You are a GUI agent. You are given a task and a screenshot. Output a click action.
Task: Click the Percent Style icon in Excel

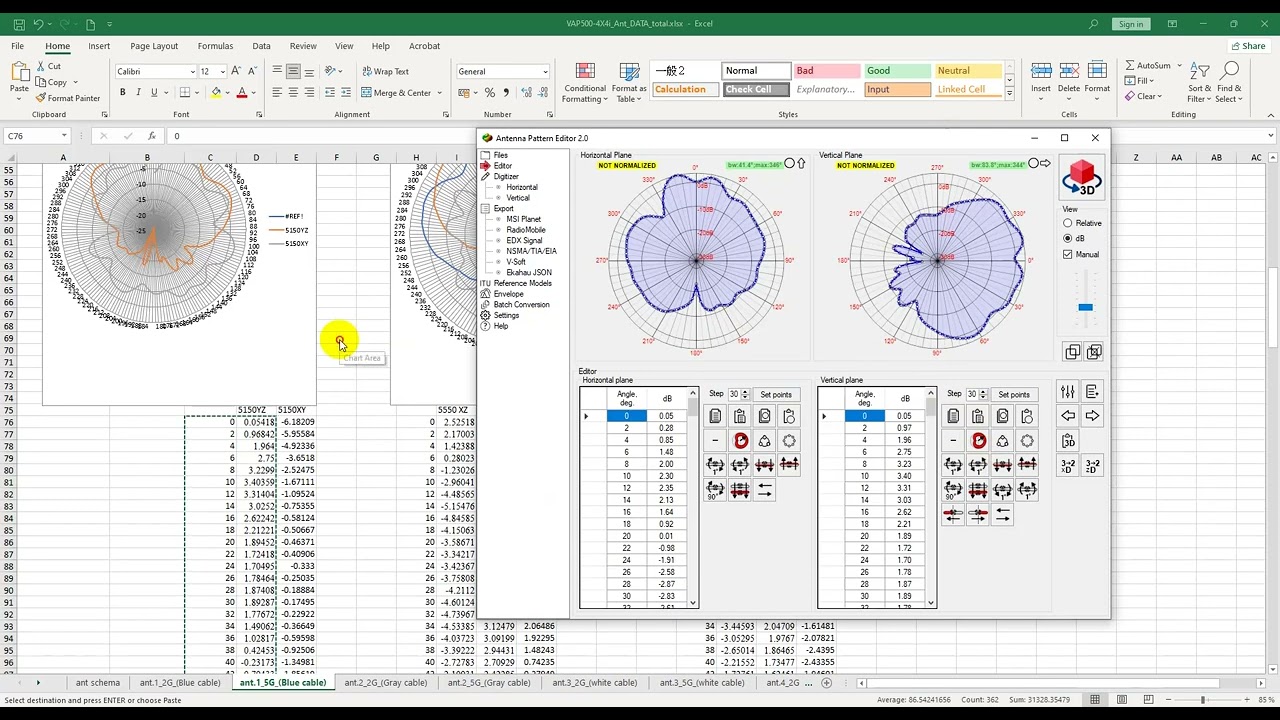[x=490, y=92]
